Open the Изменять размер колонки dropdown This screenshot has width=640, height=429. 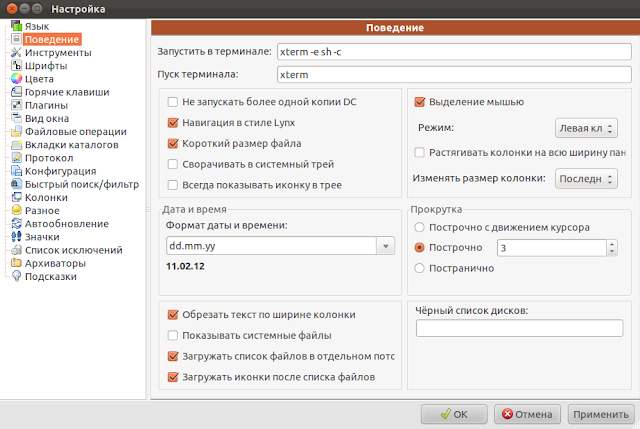click(x=586, y=179)
